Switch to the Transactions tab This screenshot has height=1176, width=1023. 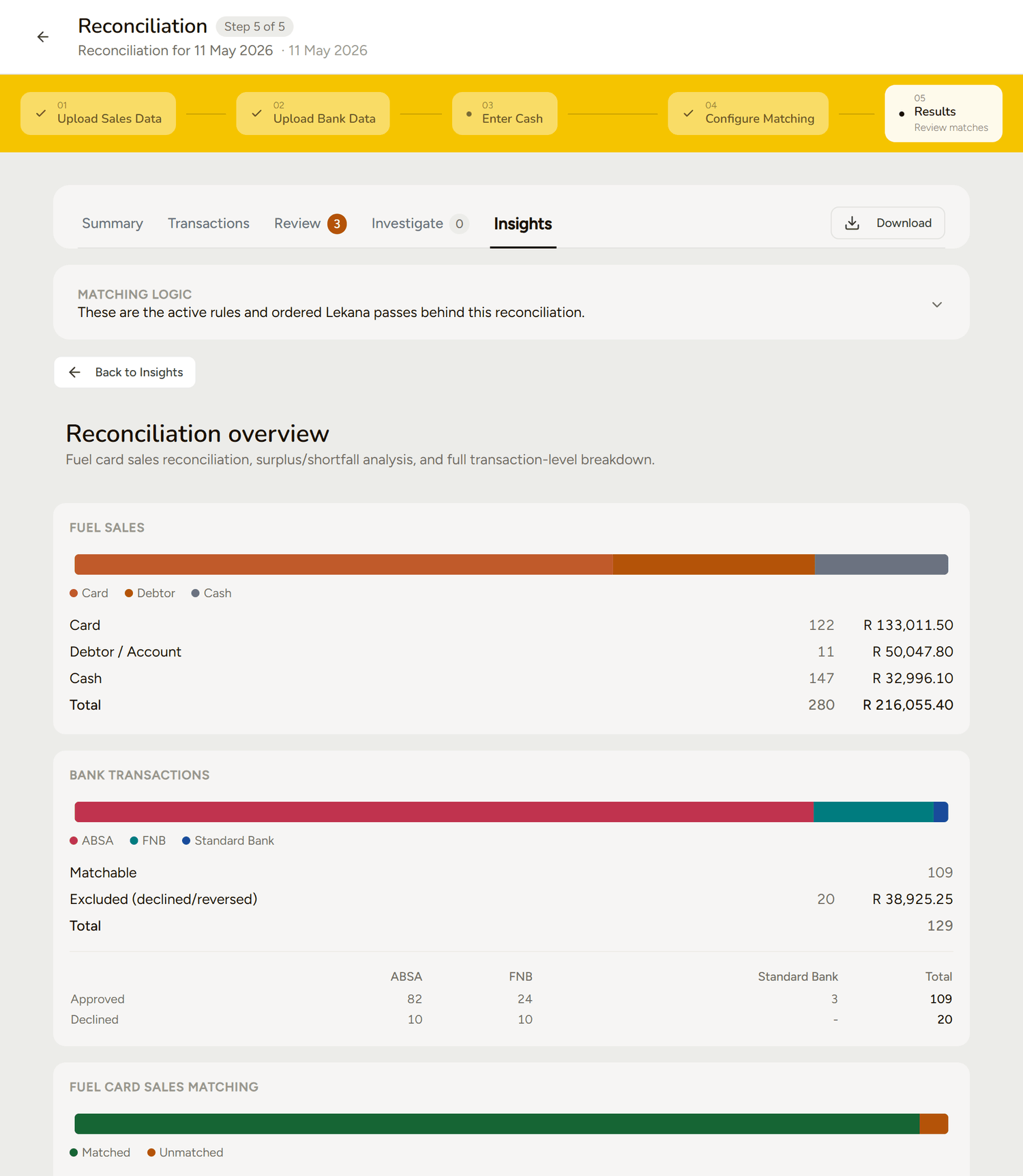click(x=209, y=224)
